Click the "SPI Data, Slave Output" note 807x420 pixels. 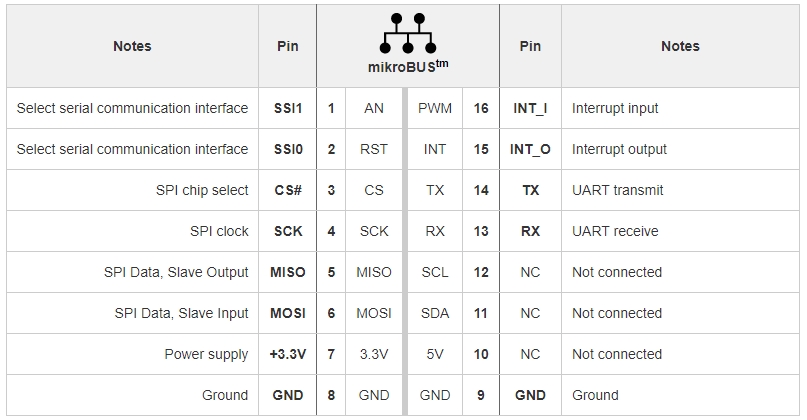coord(176,272)
